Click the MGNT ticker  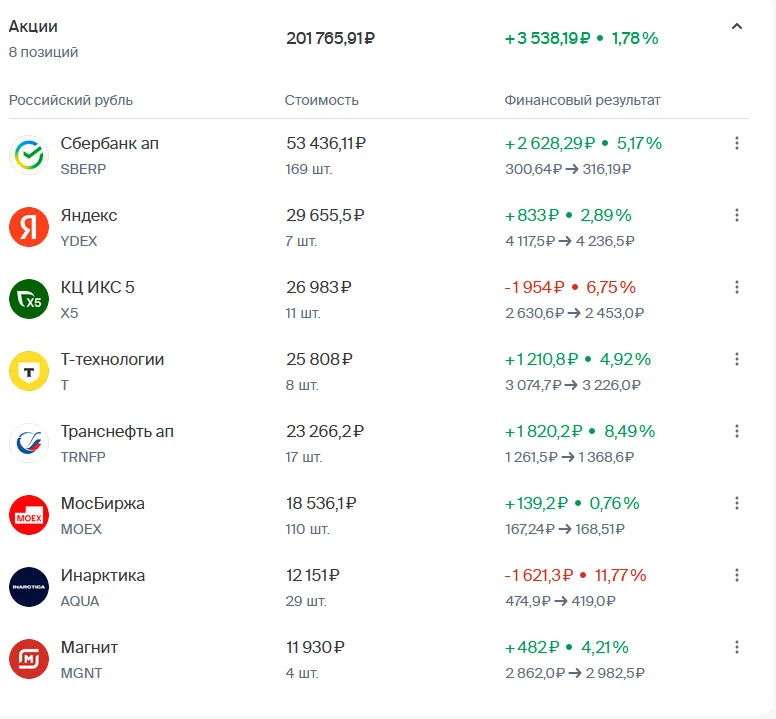(81, 673)
